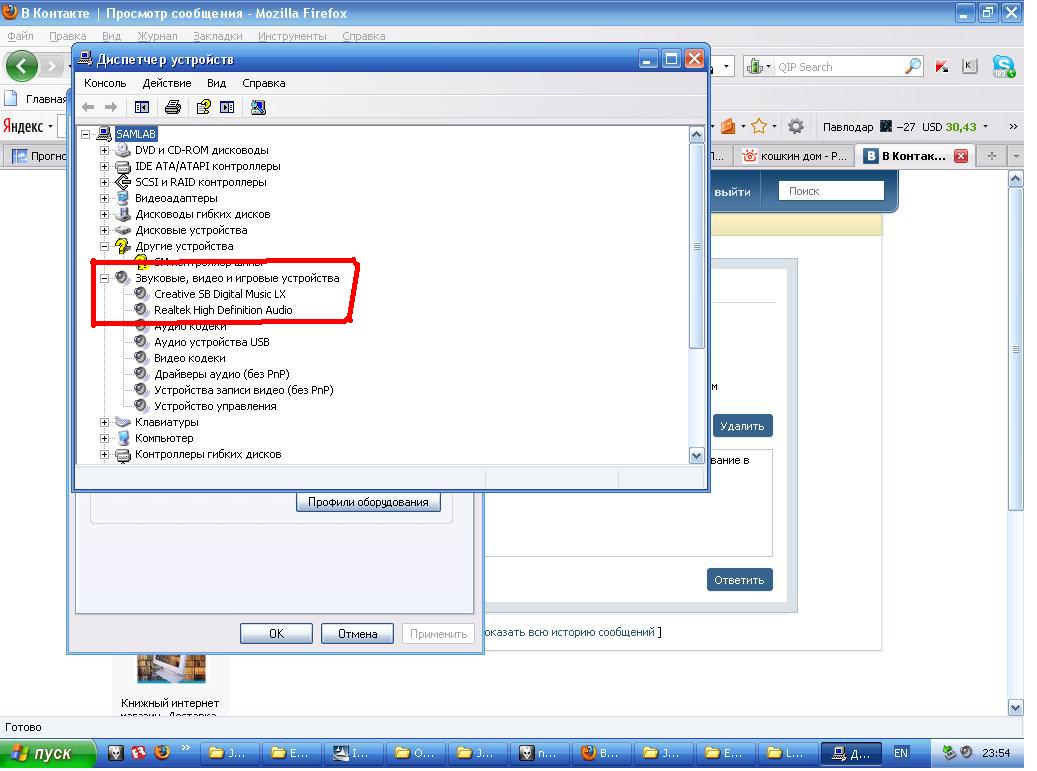1037x771 pixels.
Task: Expand Дисководы гибких дисков node
Action: (104, 215)
